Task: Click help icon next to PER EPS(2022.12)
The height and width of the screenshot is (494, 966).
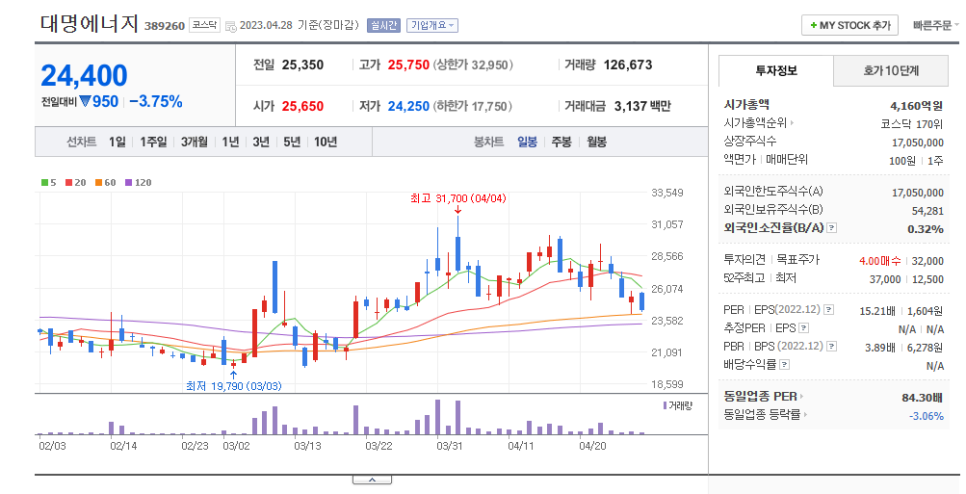Action: point(829,310)
